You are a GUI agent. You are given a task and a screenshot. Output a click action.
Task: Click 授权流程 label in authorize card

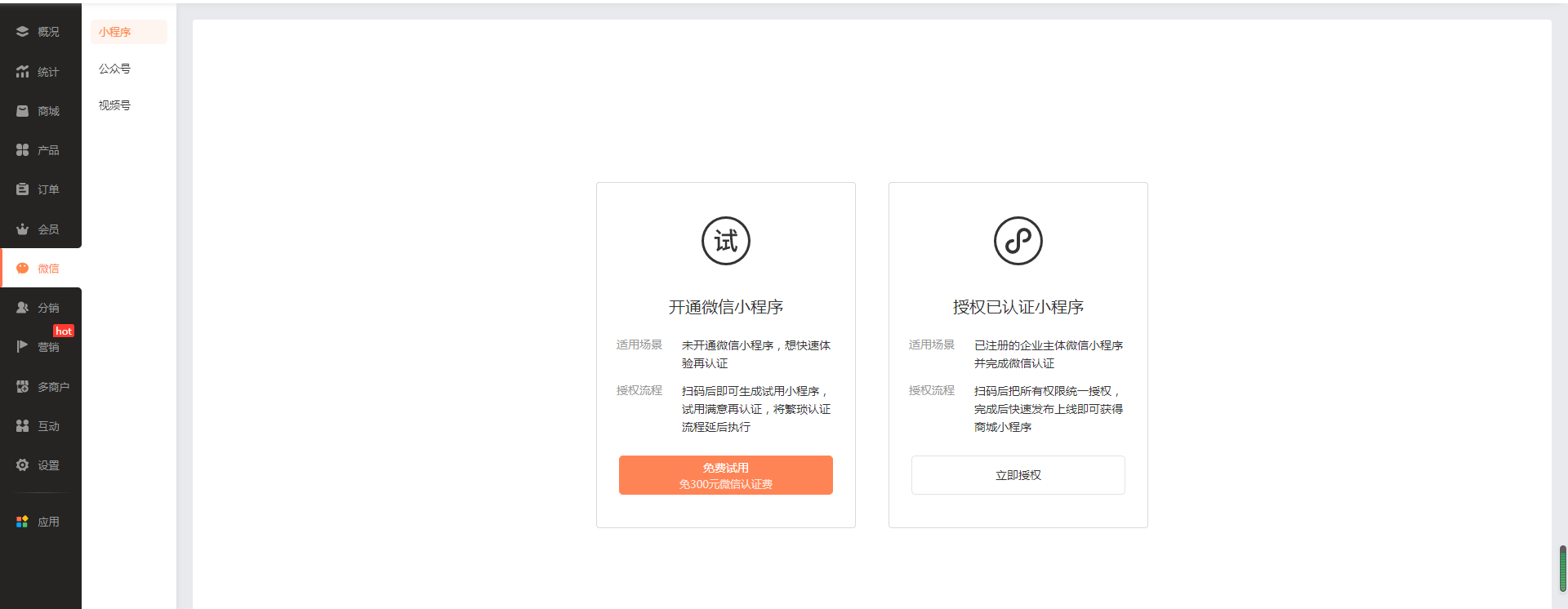pyautogui.click(x=932, y=390)
